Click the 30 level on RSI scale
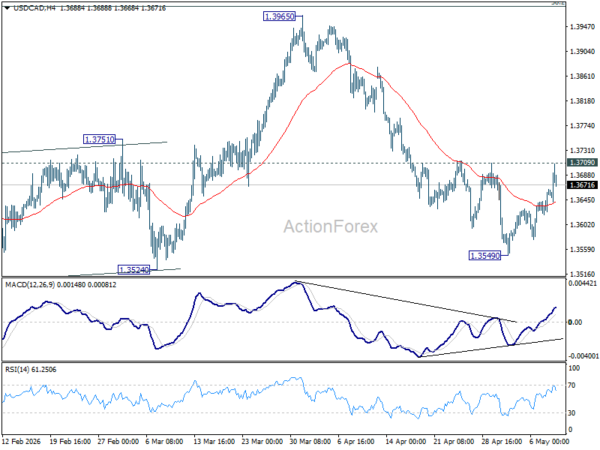 [x=572, y=413]
